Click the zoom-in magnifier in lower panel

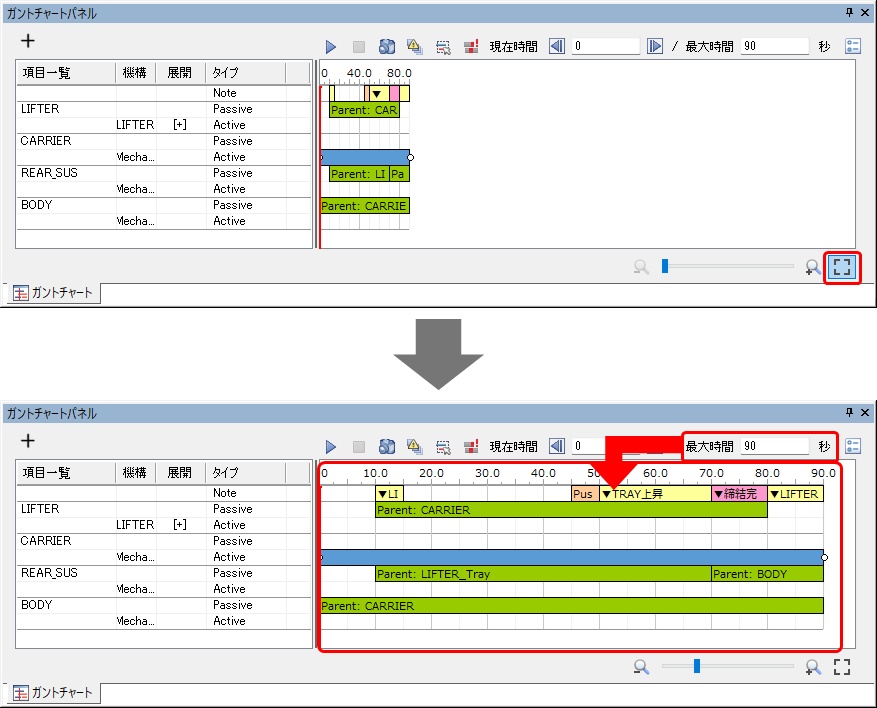[x=814, y=667]
